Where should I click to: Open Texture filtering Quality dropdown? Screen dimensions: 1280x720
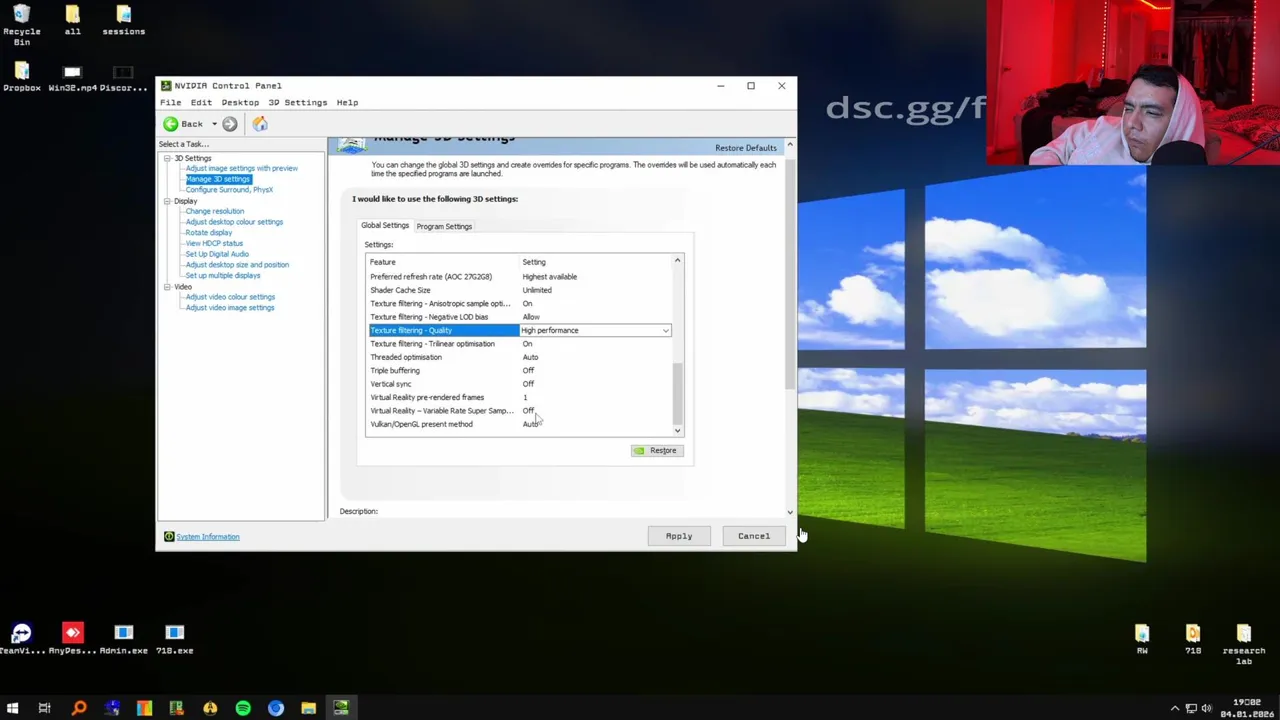tap(666, 331)
